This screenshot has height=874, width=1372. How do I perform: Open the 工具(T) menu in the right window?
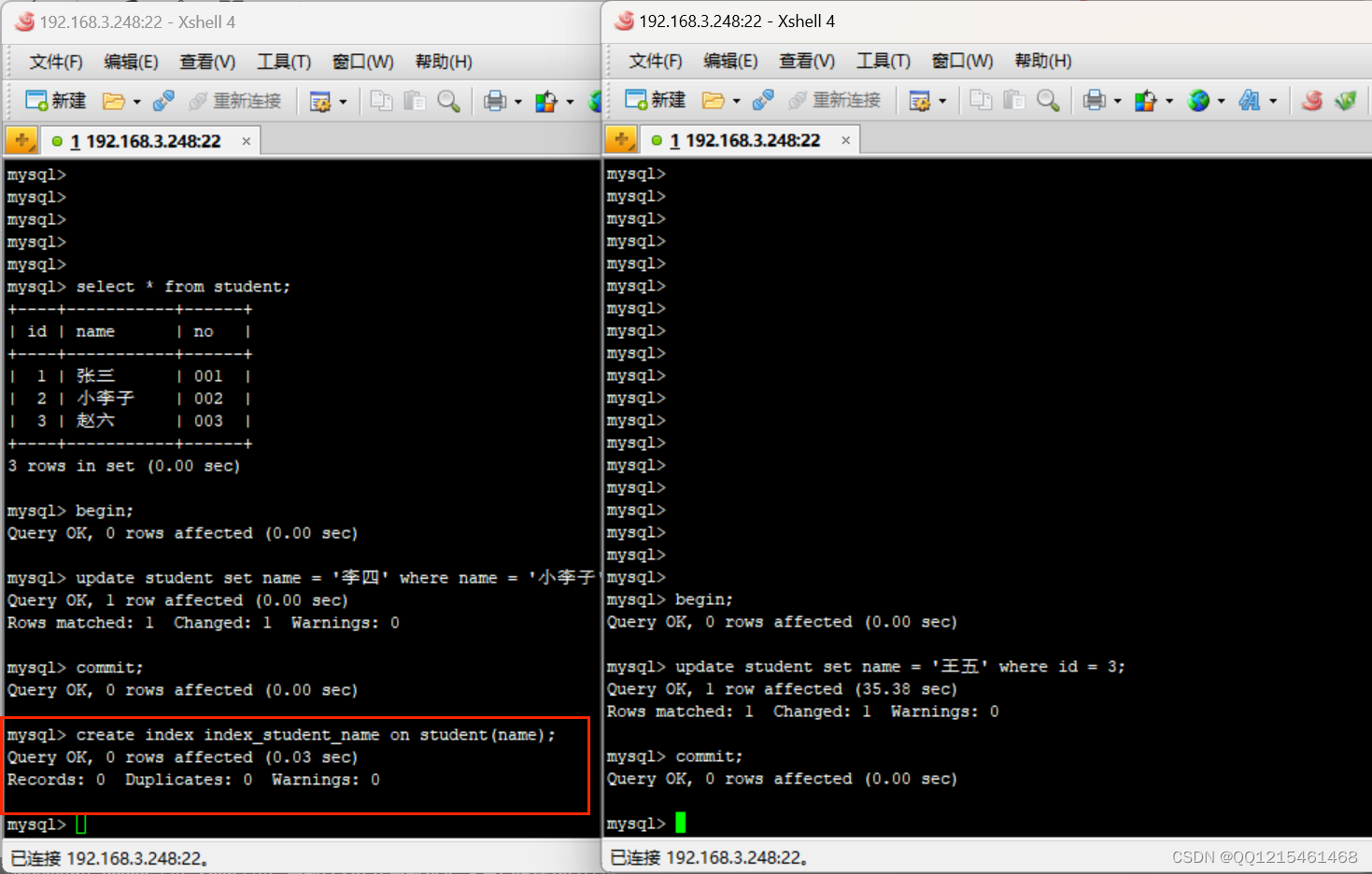click(x=884, y=61)
